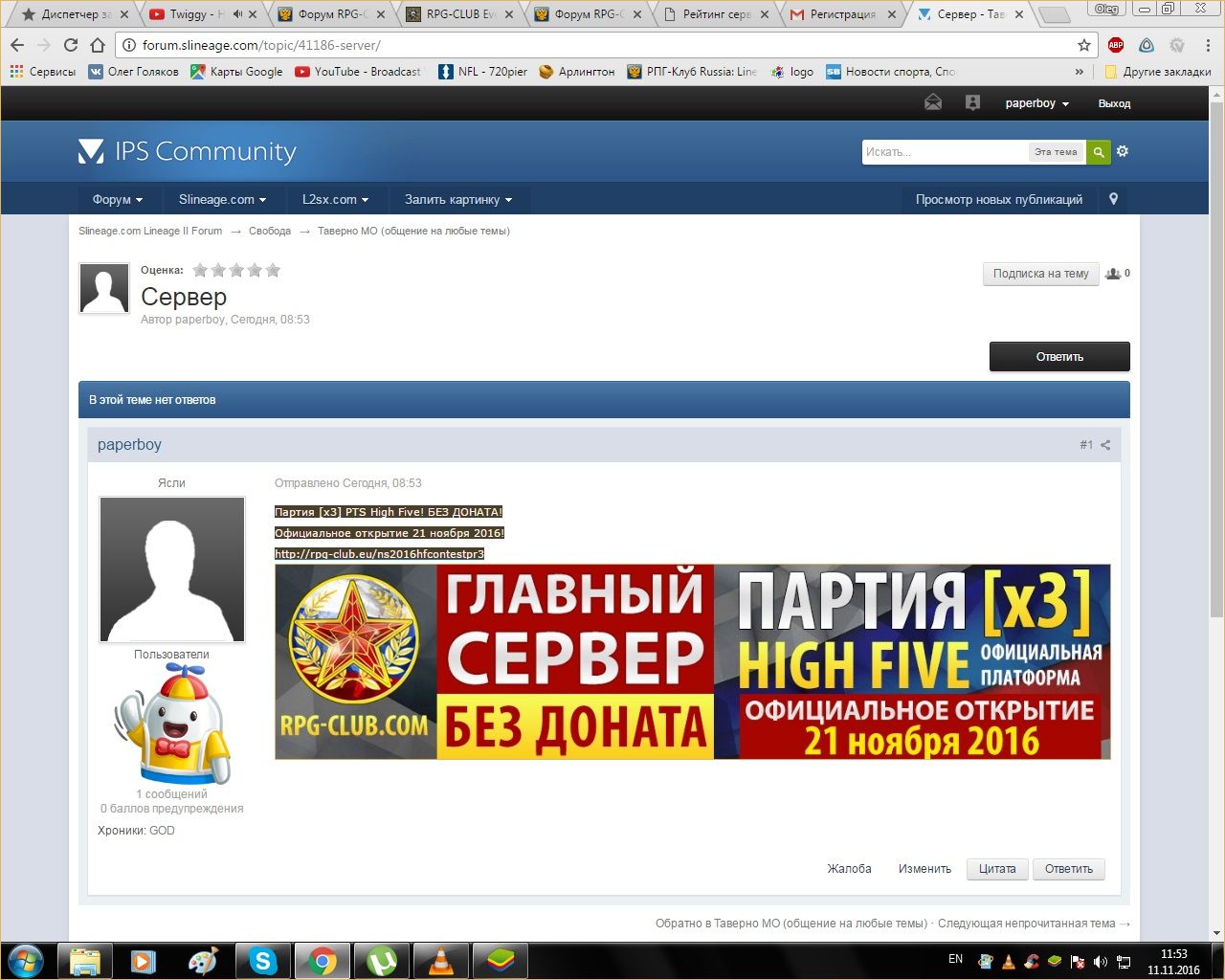
Task: Click the green search magnifier button
Action: tap(1099, 152)
